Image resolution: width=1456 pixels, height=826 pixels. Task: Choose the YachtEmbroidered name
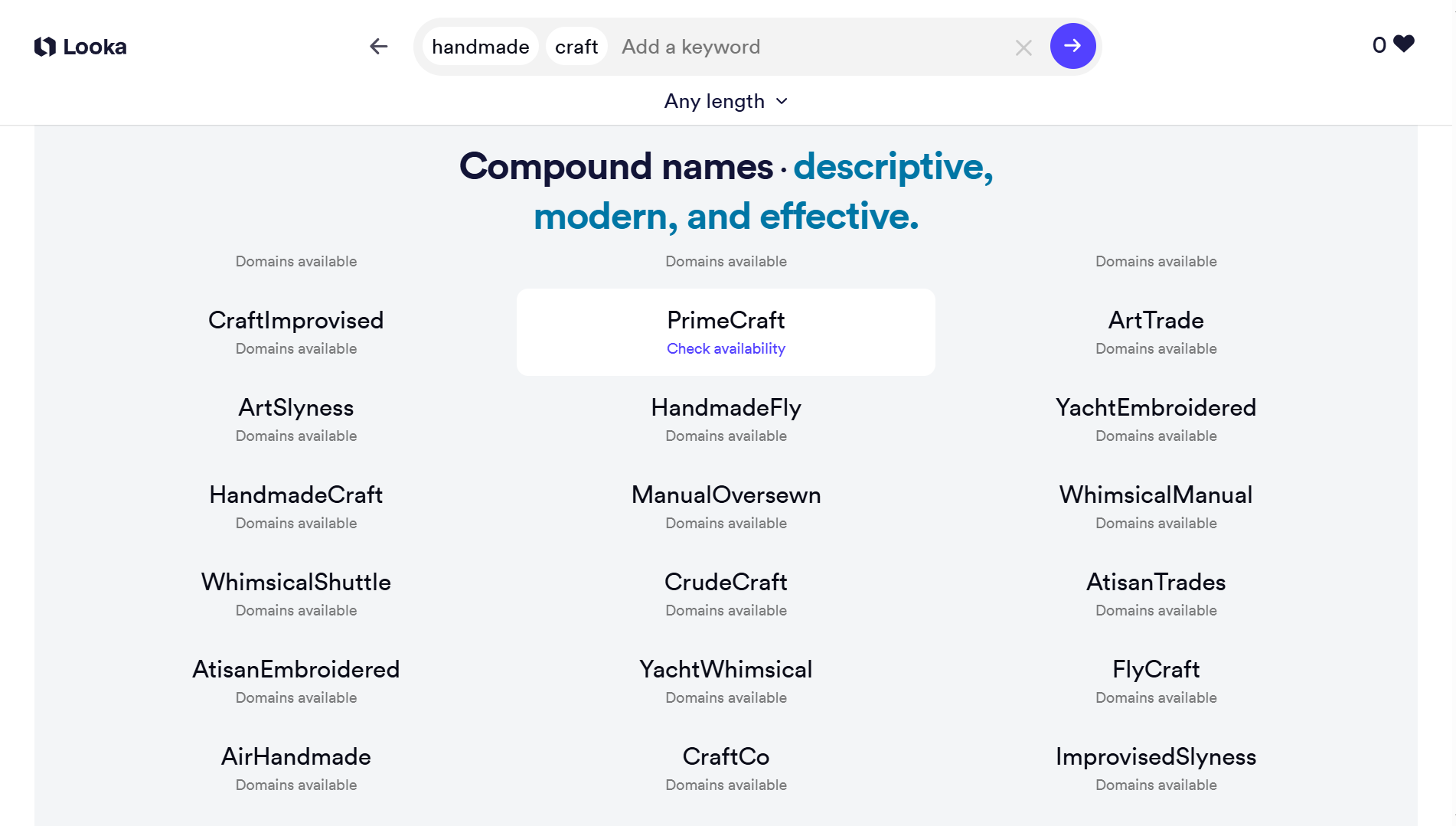click(x=1156, y=407)
